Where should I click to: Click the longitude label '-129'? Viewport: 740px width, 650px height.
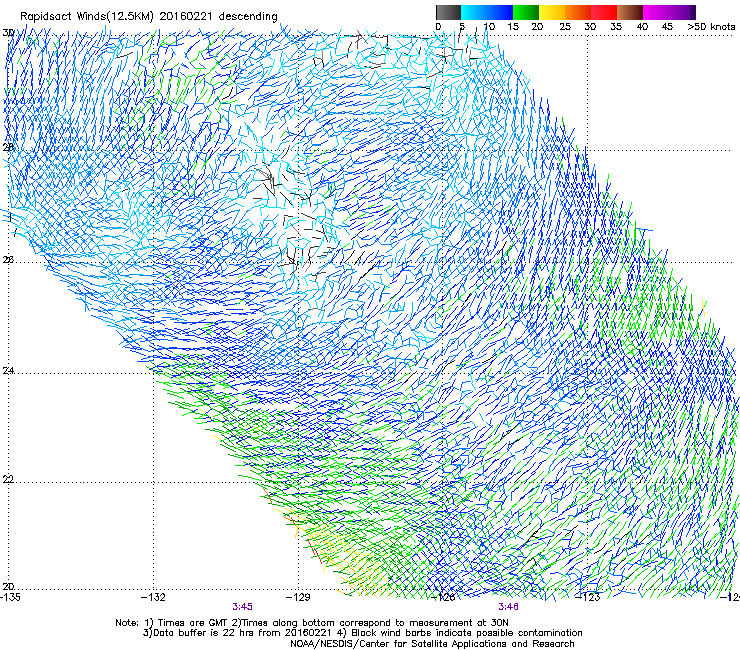(298, 597)
